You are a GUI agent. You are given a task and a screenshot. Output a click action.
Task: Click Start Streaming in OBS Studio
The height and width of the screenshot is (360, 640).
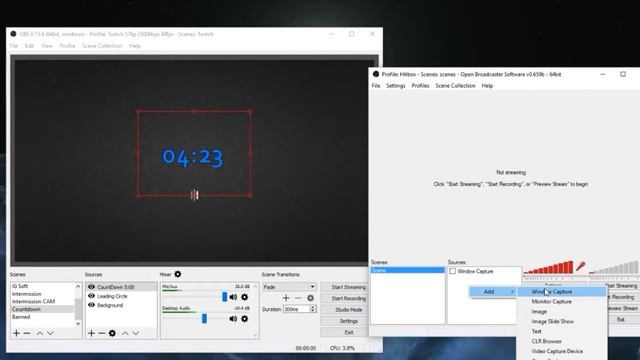click(344, 287)
